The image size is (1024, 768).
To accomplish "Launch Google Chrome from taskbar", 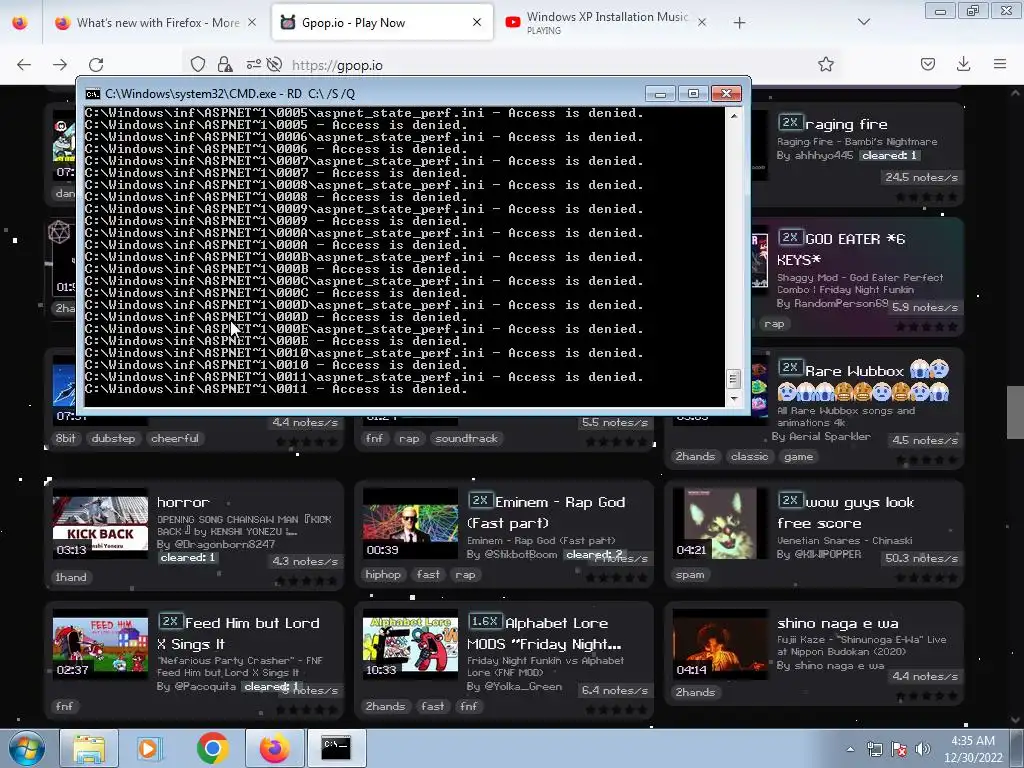I will click(x=212, y=748).
